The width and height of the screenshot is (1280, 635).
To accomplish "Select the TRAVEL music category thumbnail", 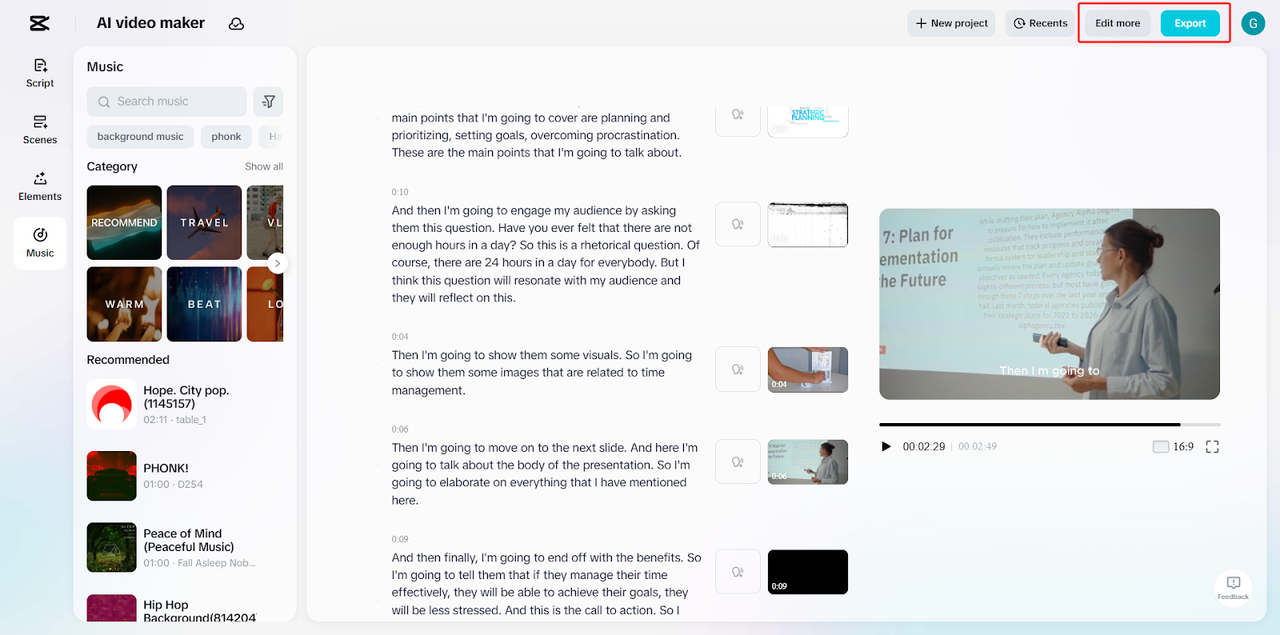I will click(x=204, y=222).
